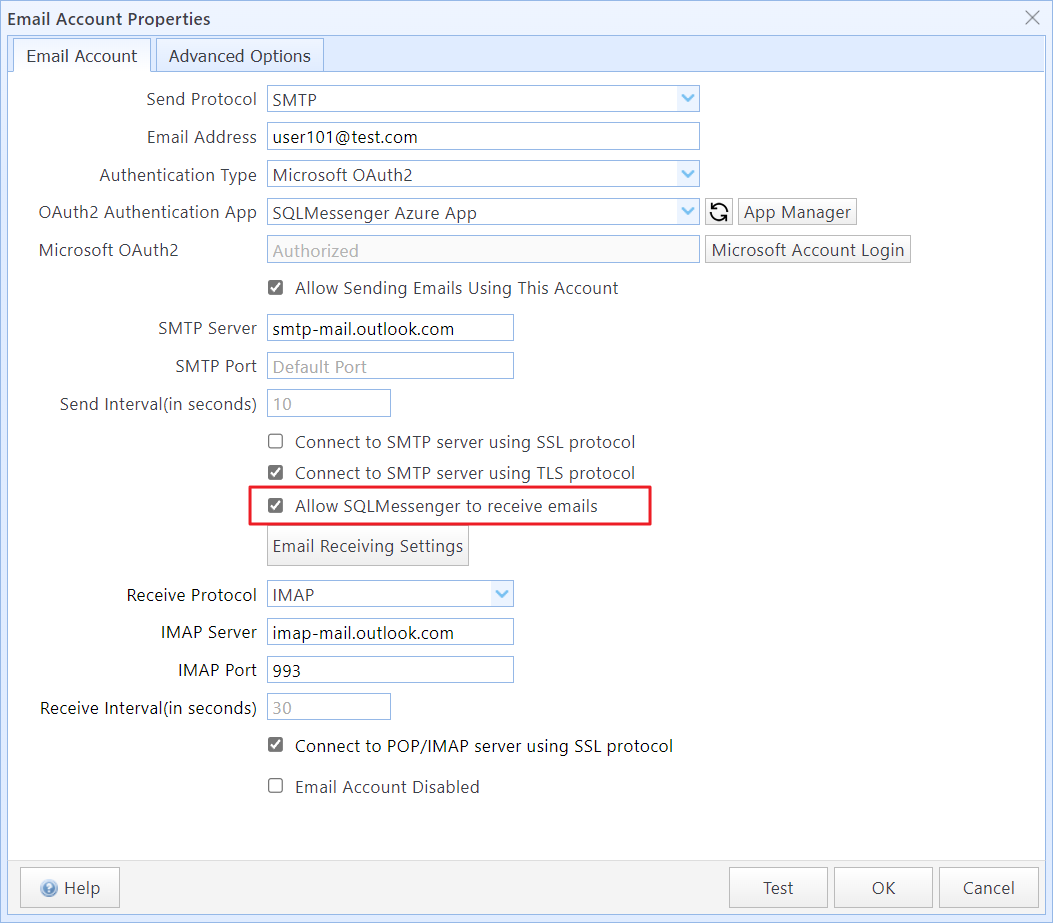Click the Email Account Properties title text
Image resolution: width=1053 pixels, height=923 pixels.
(x=109, y=19)
